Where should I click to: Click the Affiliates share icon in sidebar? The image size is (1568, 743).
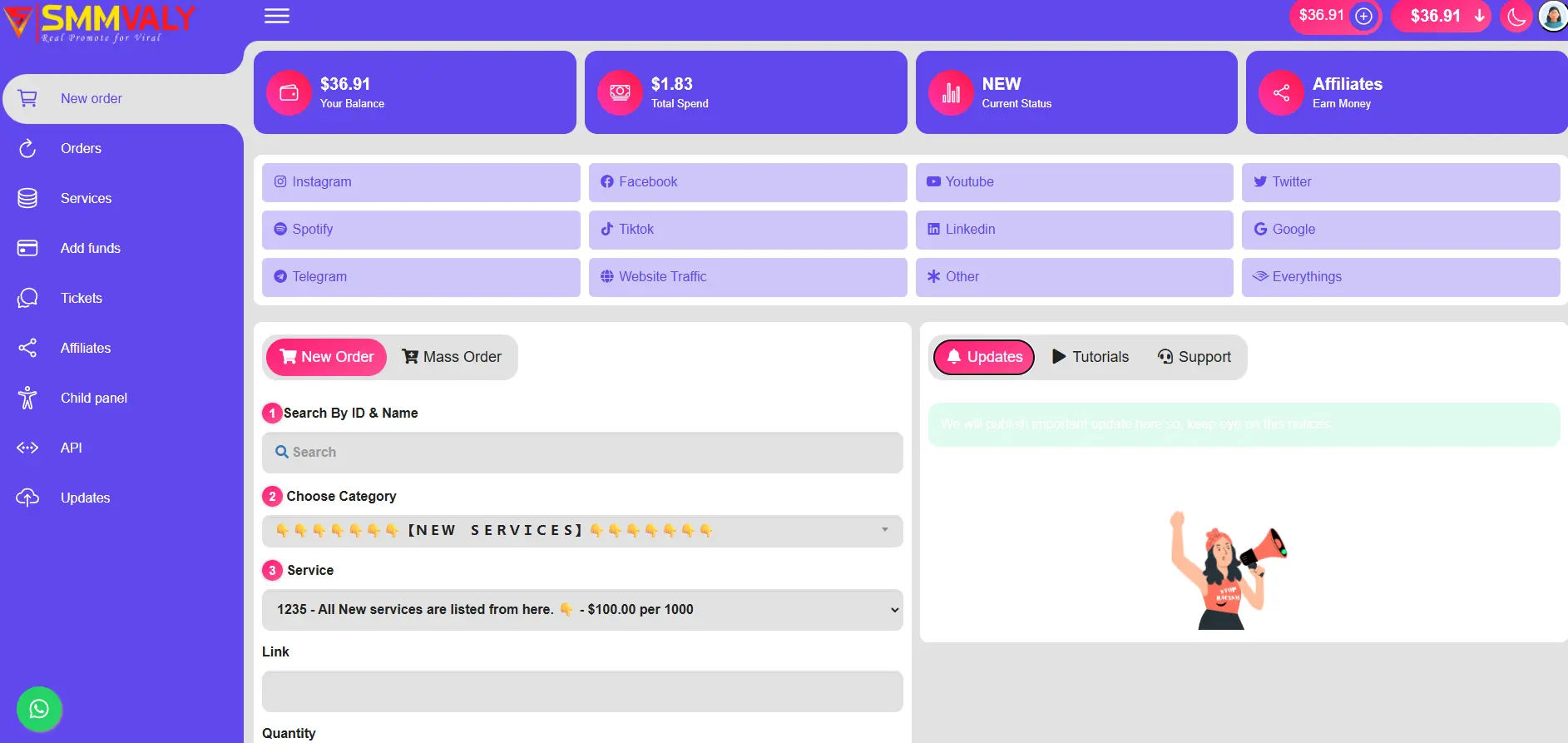click(27, 348)
